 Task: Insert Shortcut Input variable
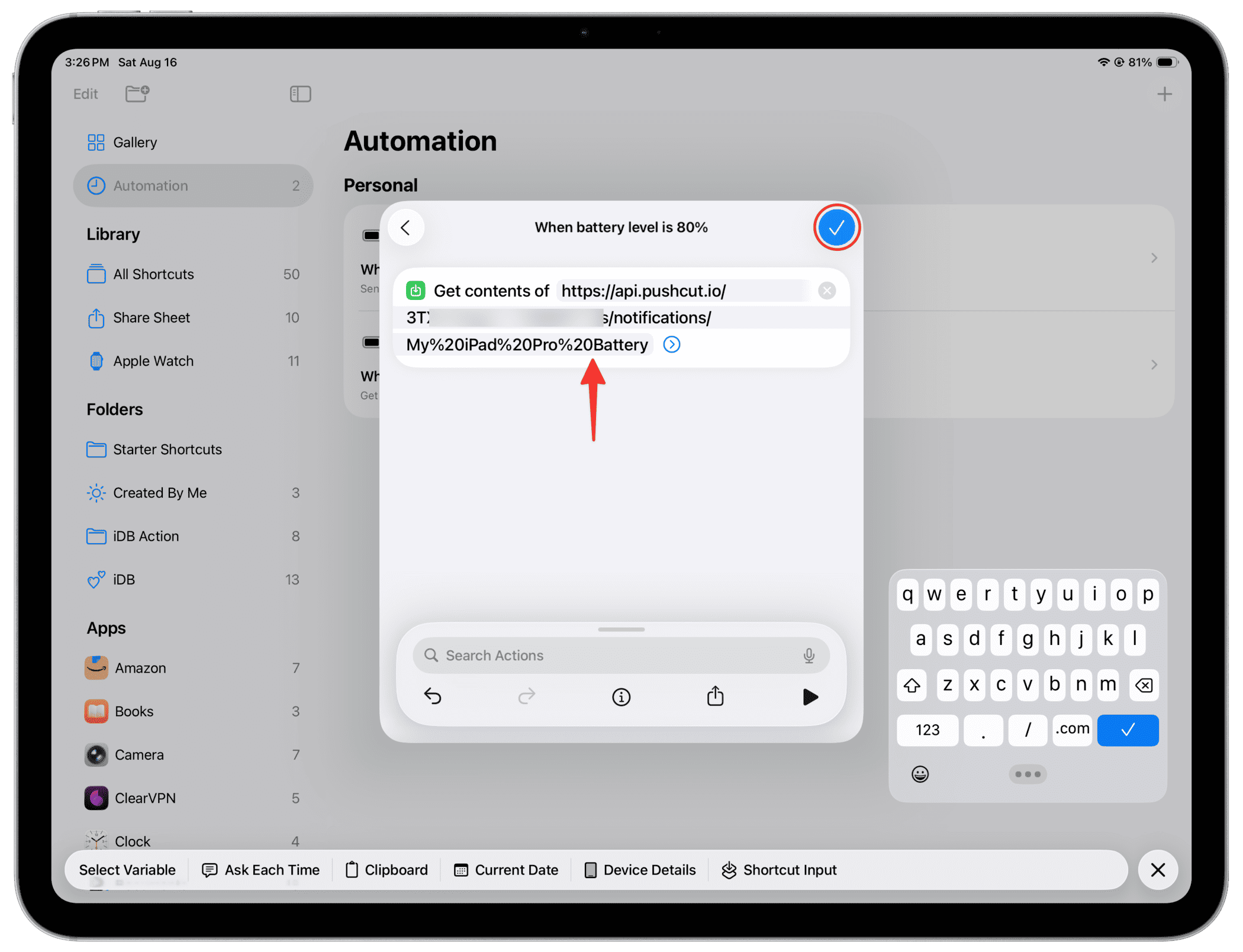tap(779, 869)
